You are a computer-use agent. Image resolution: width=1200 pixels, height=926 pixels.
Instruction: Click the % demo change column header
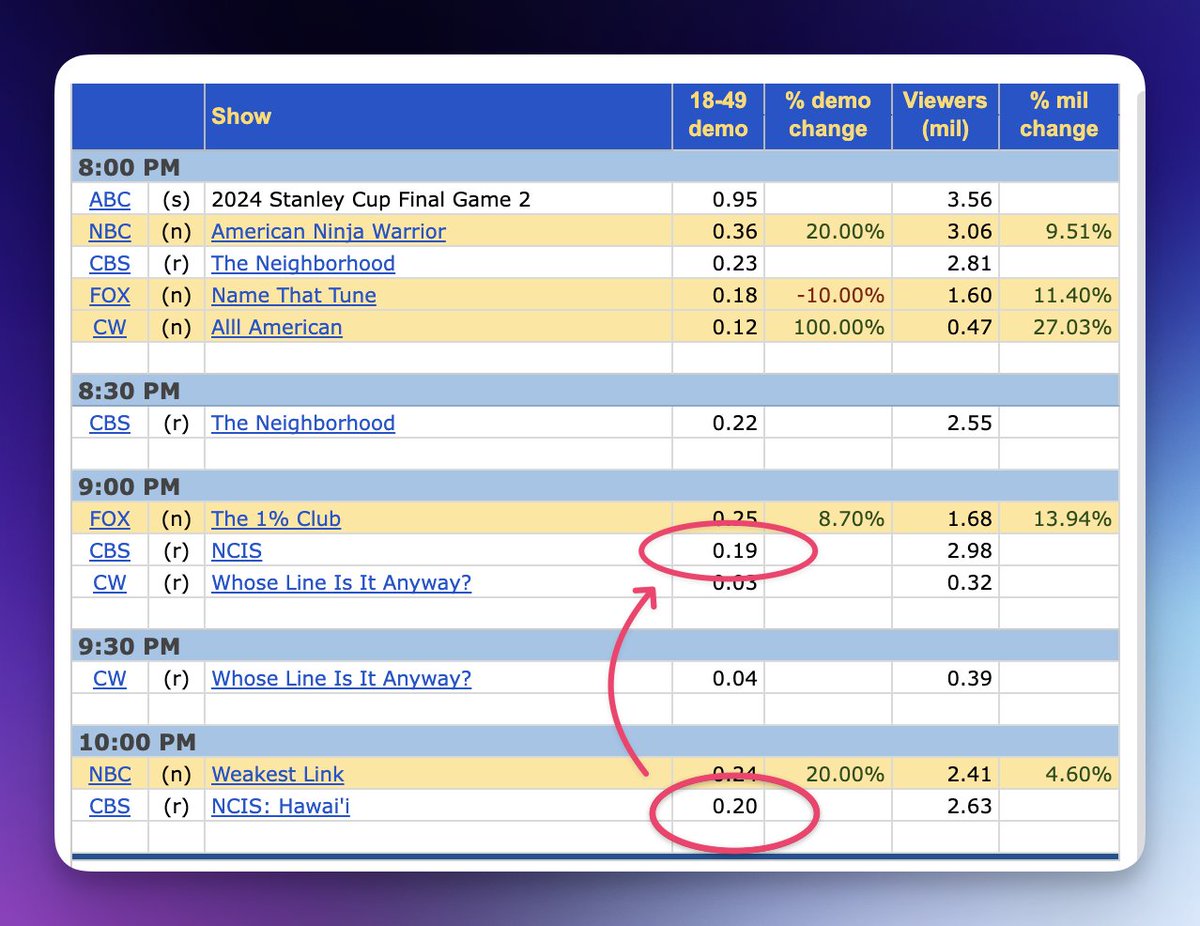point(828,115)
